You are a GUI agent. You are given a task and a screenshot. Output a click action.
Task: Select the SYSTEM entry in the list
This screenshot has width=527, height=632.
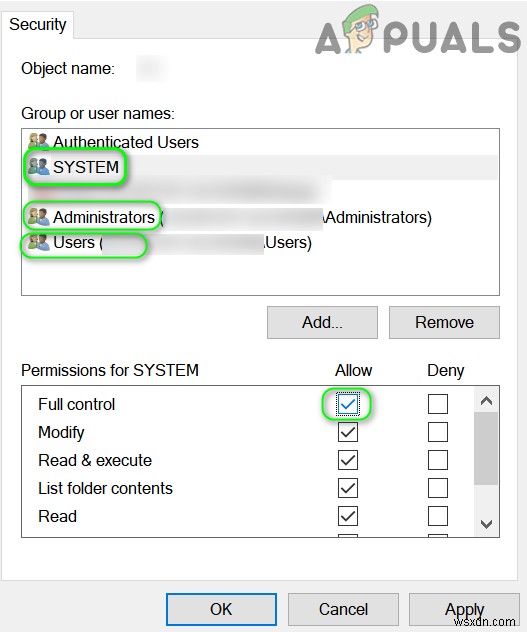pos(260,167)
